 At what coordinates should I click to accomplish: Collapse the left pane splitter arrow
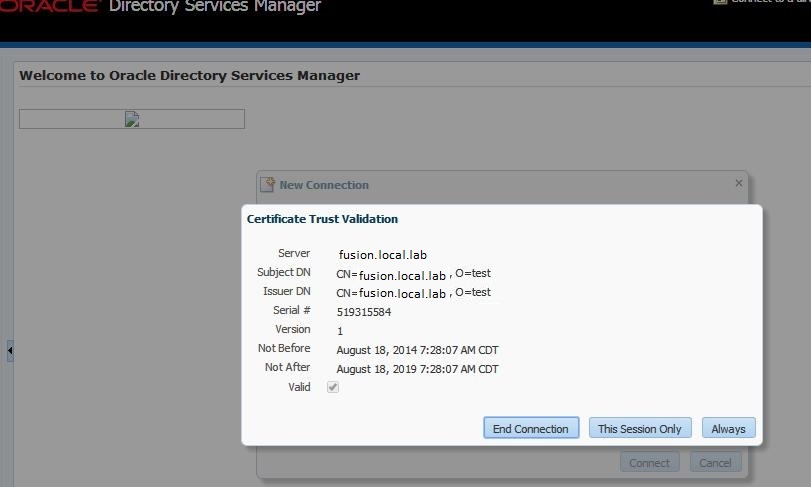(10, 351)
